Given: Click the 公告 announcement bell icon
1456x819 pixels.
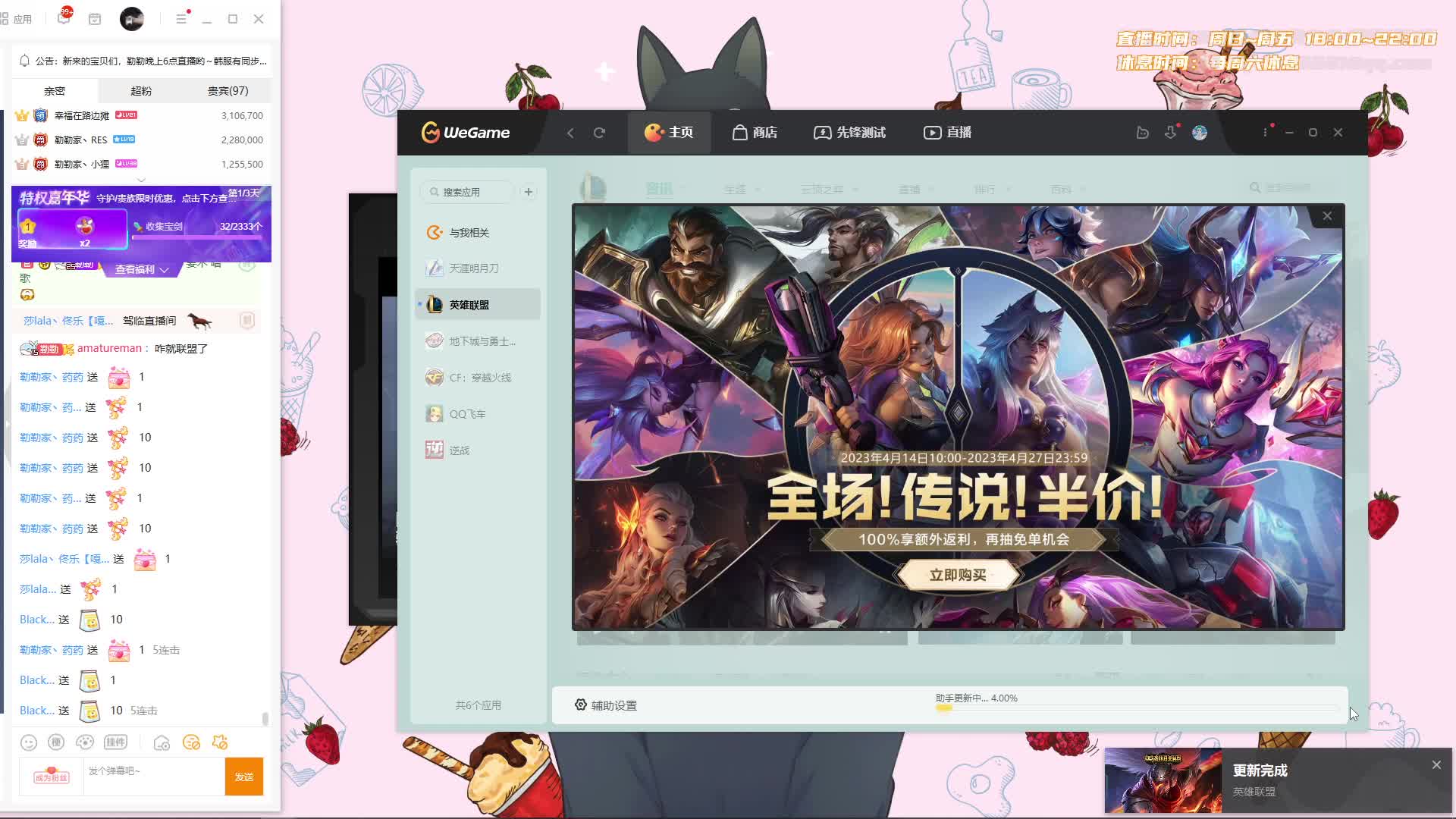Looking at the screenshot, I should pyautogui.click(x=24, y=61).
